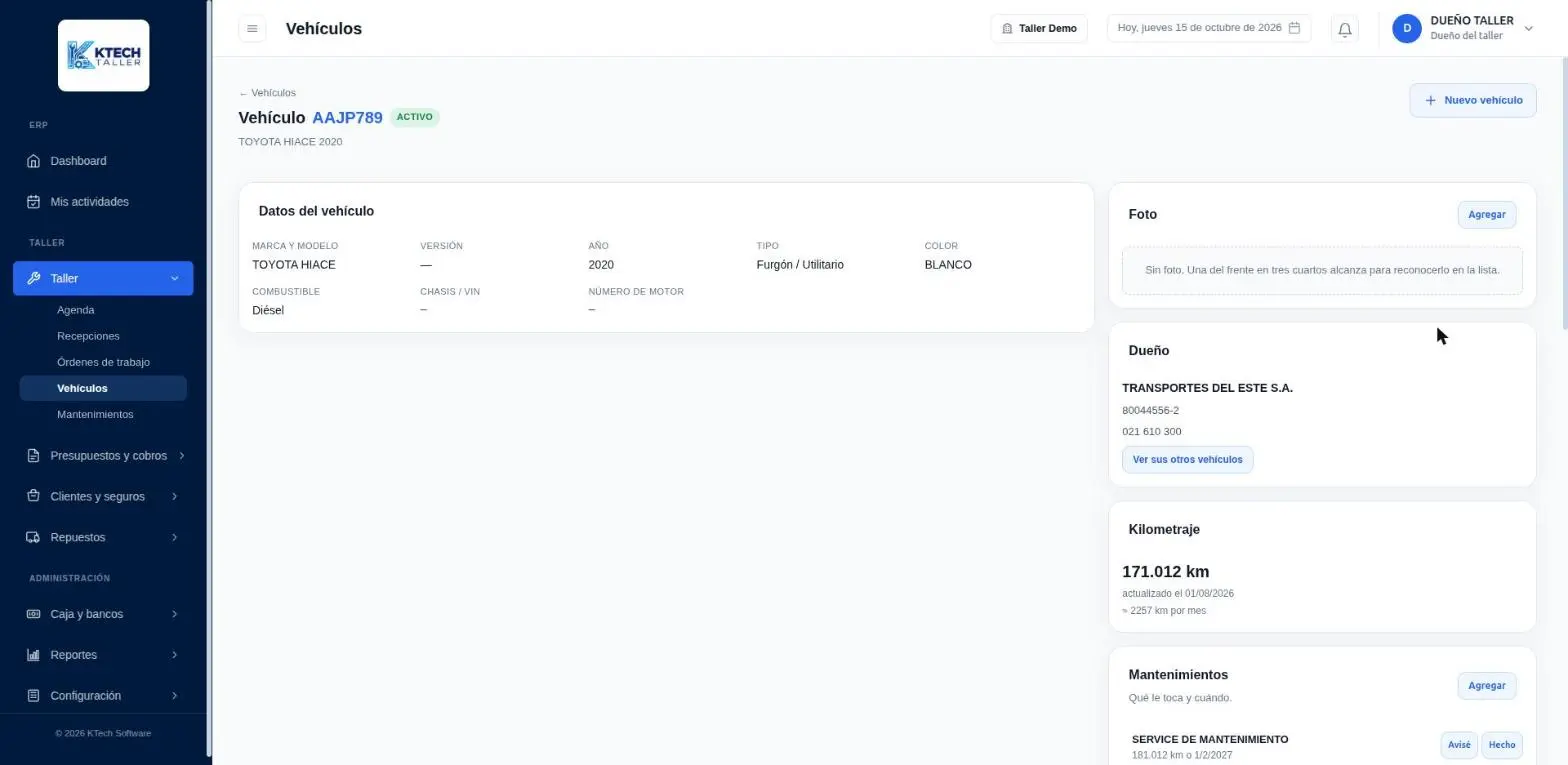Click the Repuestos truck icon
1568x765 pixels.
tap(33, 537)
